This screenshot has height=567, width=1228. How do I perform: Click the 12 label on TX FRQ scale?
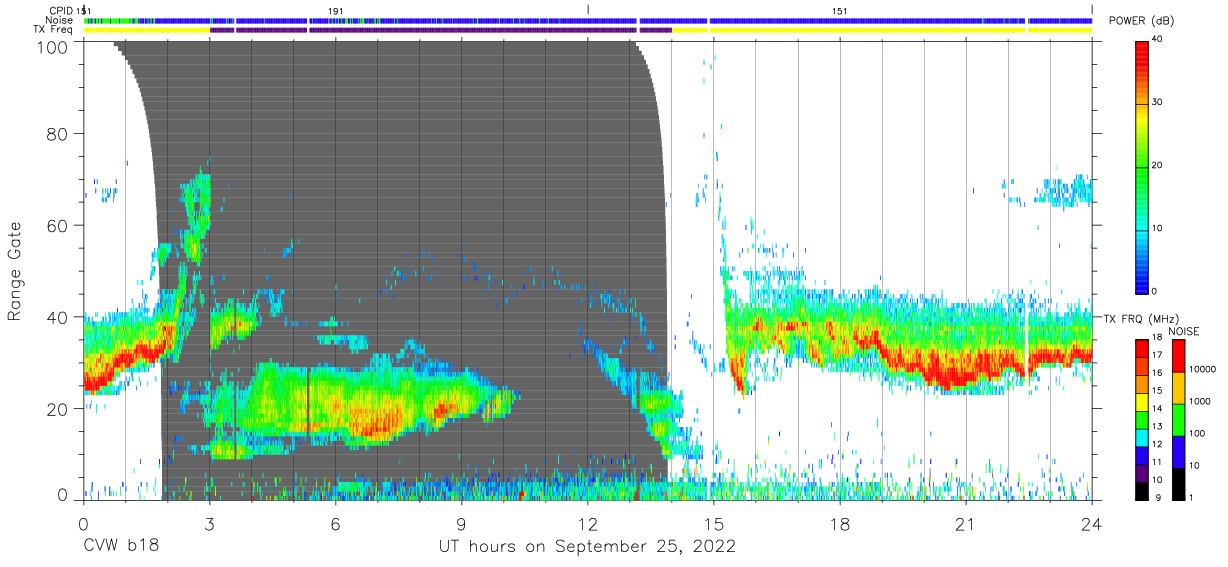point(1158,444)
